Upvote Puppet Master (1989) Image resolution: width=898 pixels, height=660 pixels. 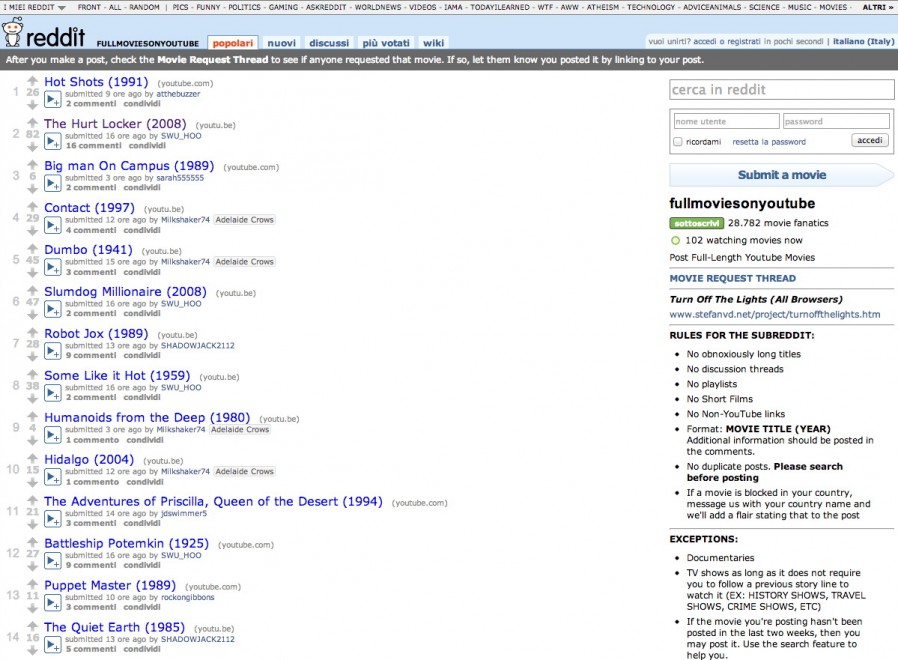(x=33, y=584)
